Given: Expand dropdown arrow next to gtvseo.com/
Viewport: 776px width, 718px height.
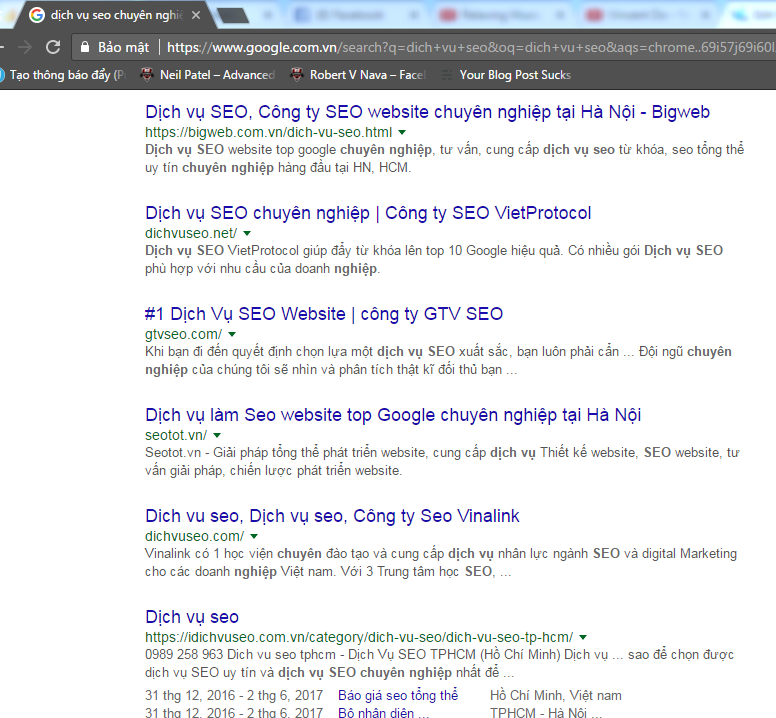Looking at the screenshot, I should click(x=232, y=334).
